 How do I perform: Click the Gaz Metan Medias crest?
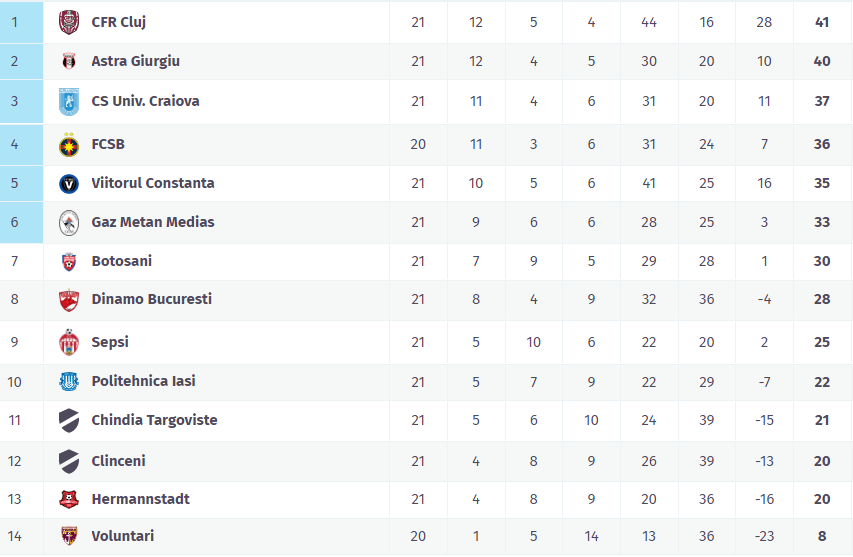tap(68, 223)
